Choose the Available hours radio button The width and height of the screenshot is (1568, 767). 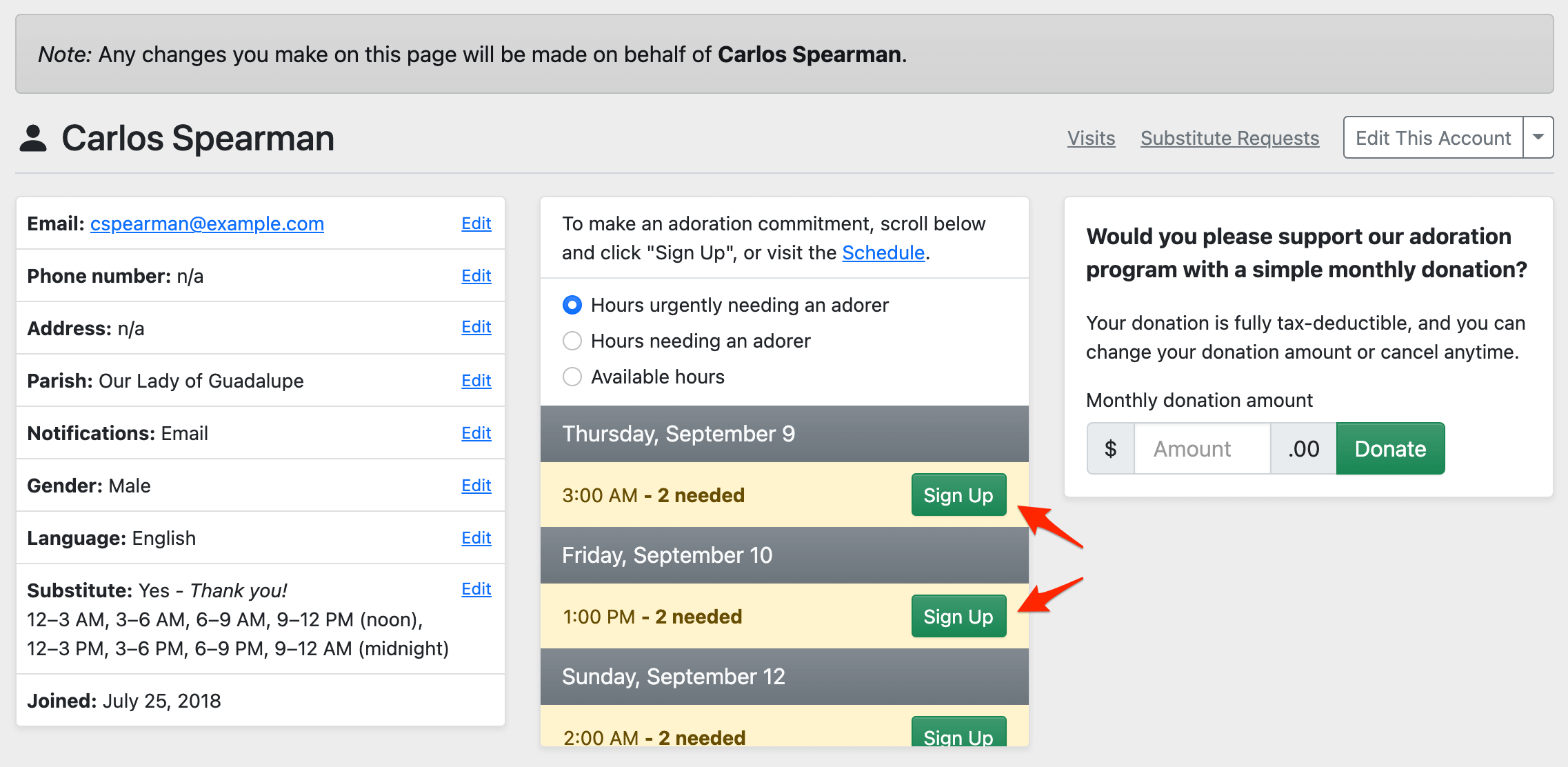[572, 377]
